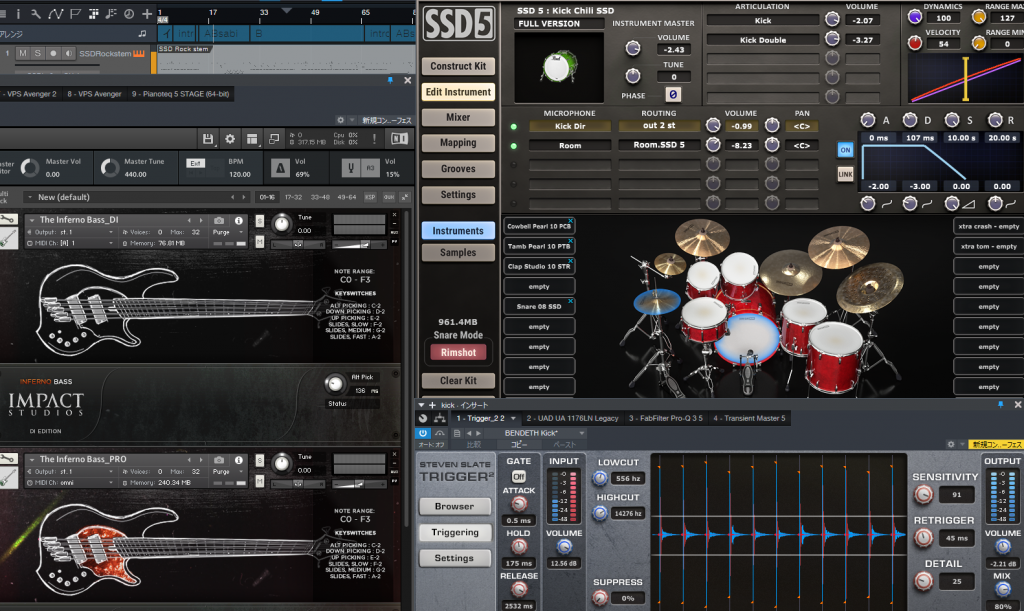1024x611 pixels.
Task: Open the BENDETH Kick preset dropdown
Action: 536,433
